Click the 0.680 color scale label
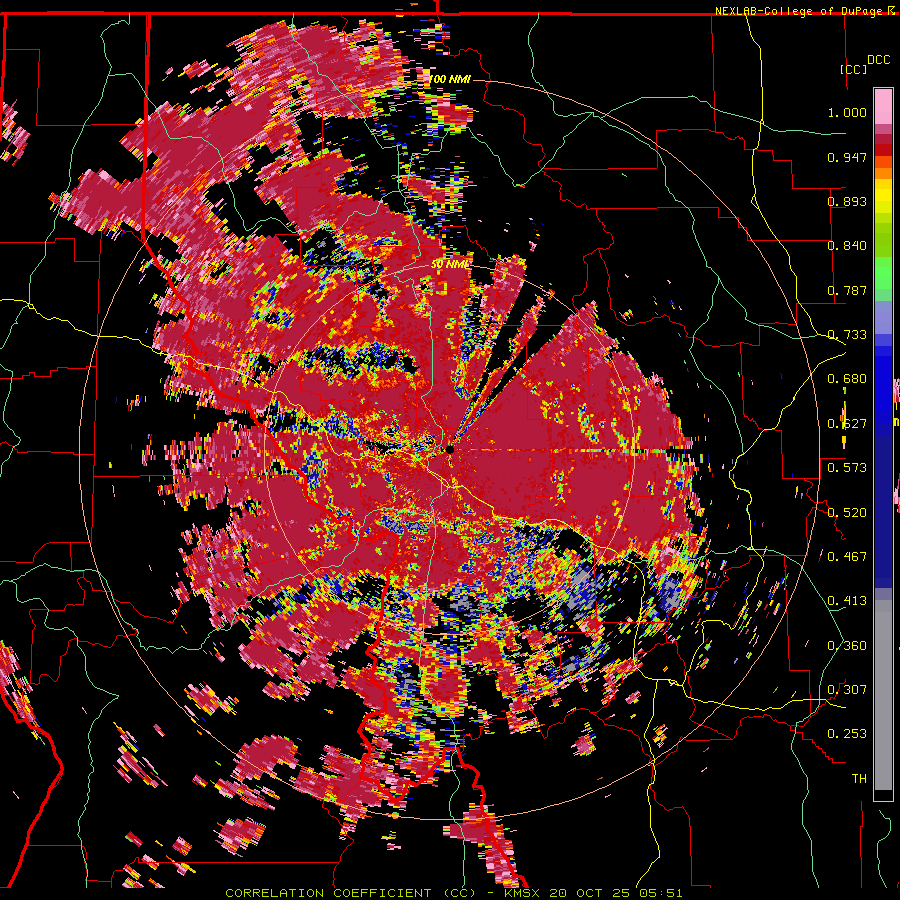Image resolution: width=900 pixels, height=900 pixels. (847, 379)
